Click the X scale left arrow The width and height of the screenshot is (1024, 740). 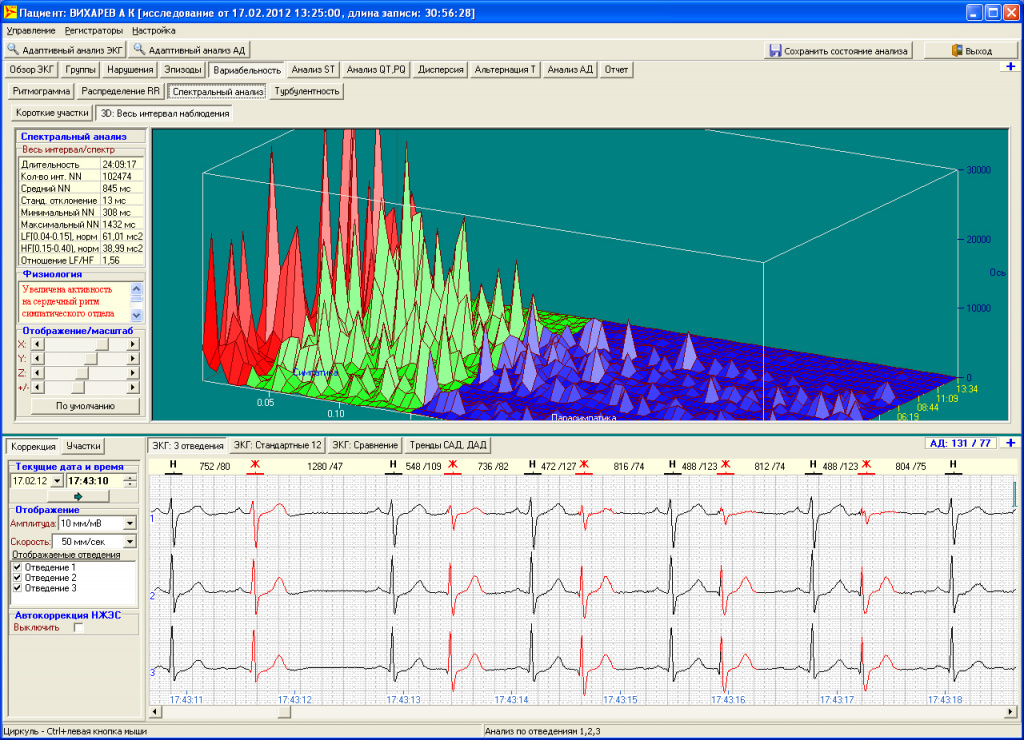[37, 344]
